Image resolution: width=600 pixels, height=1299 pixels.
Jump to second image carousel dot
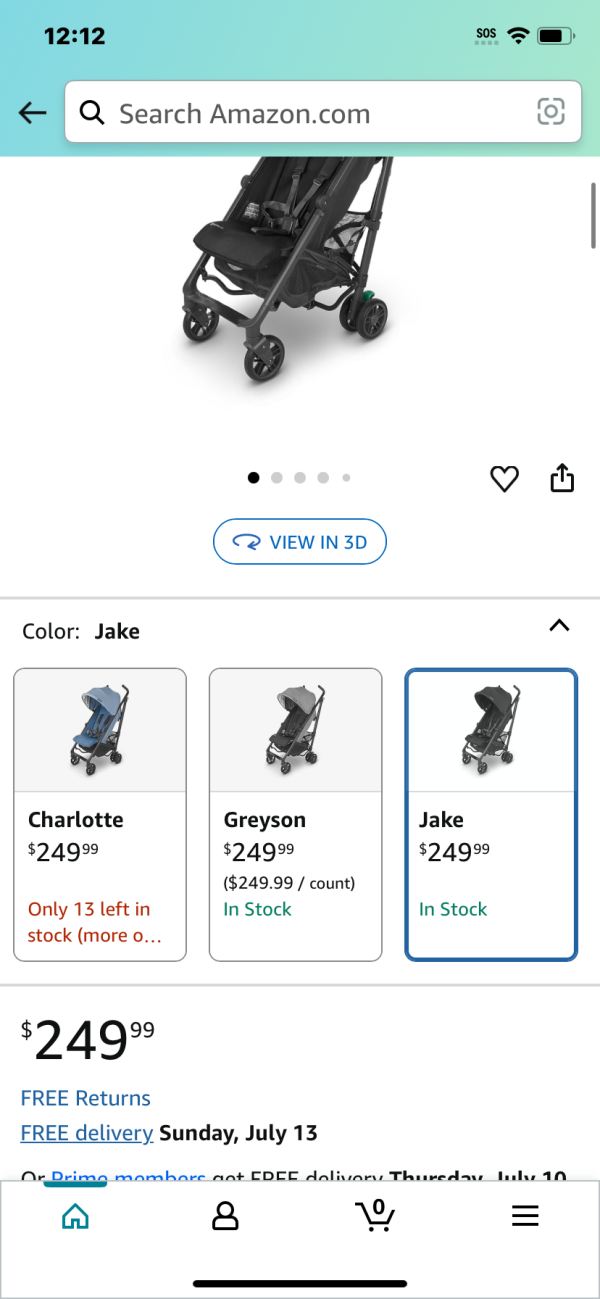277,478
